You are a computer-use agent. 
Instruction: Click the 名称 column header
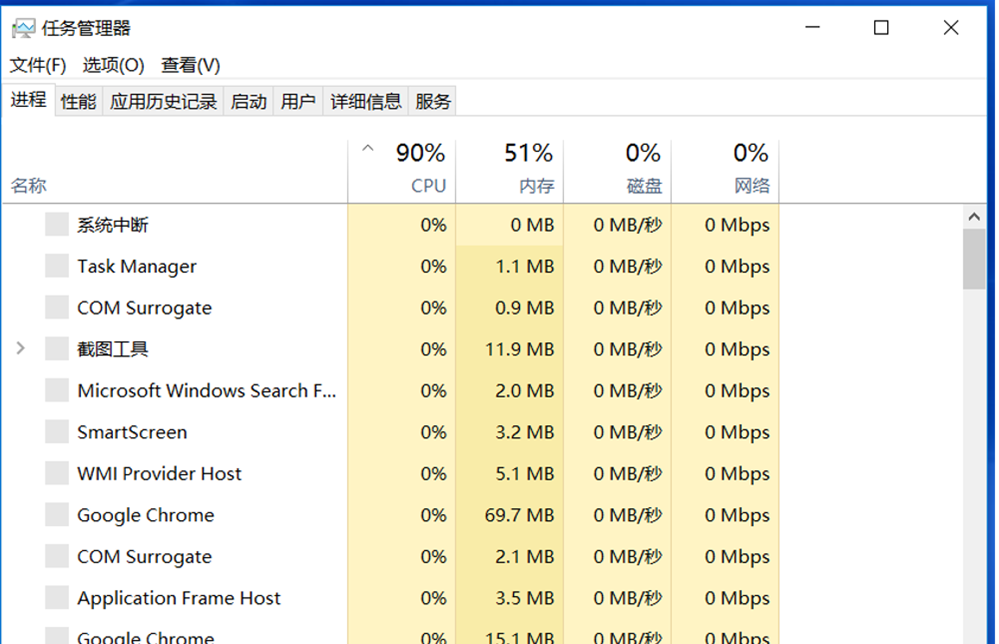click(x=28, y=185)
